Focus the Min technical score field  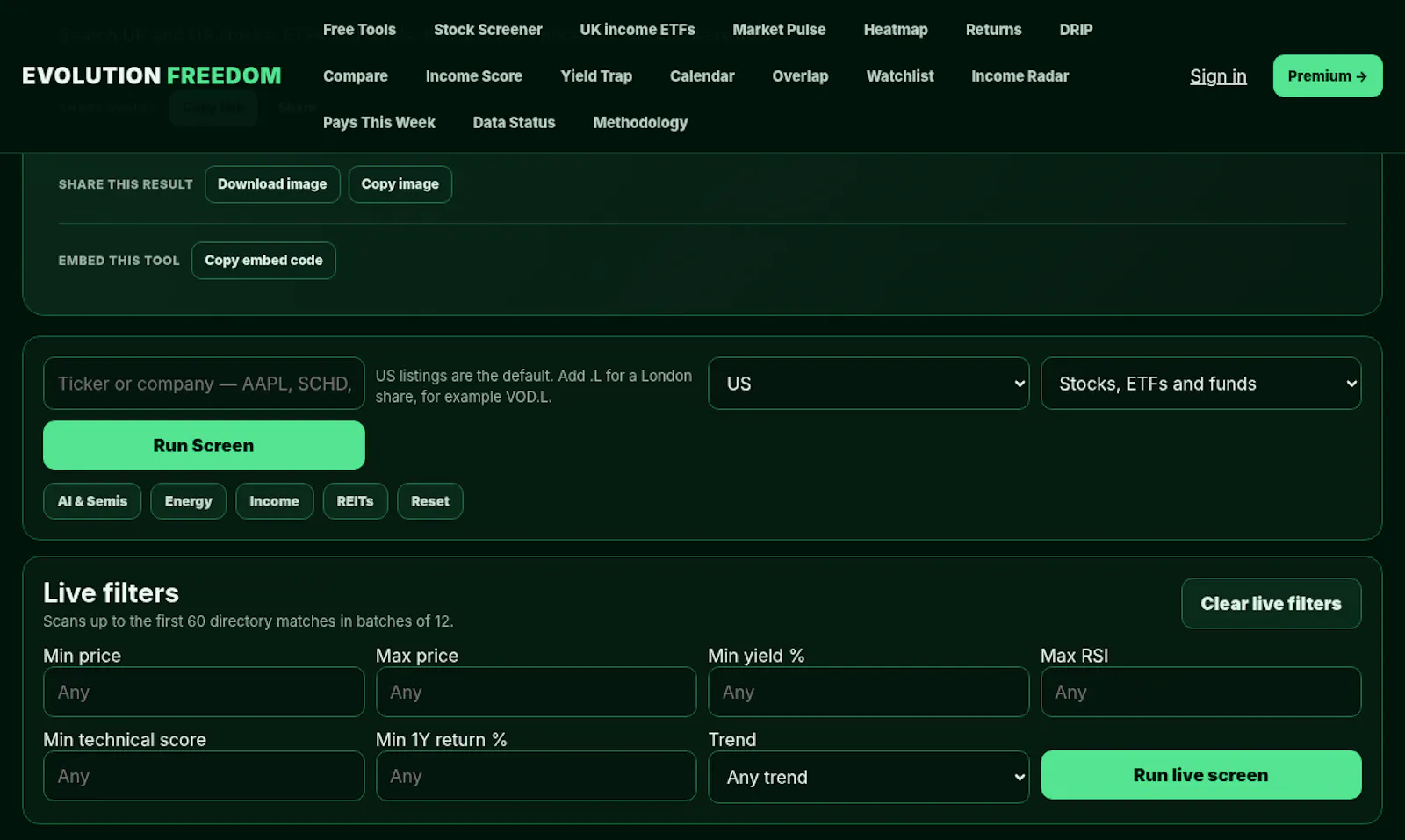204,776
